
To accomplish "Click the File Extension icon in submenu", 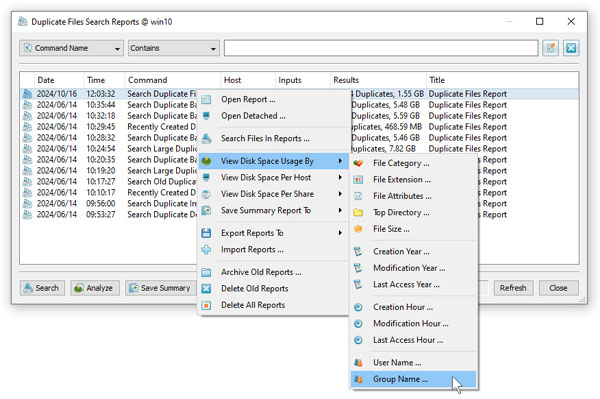I will pyautogui.click(x=358, y=180).
